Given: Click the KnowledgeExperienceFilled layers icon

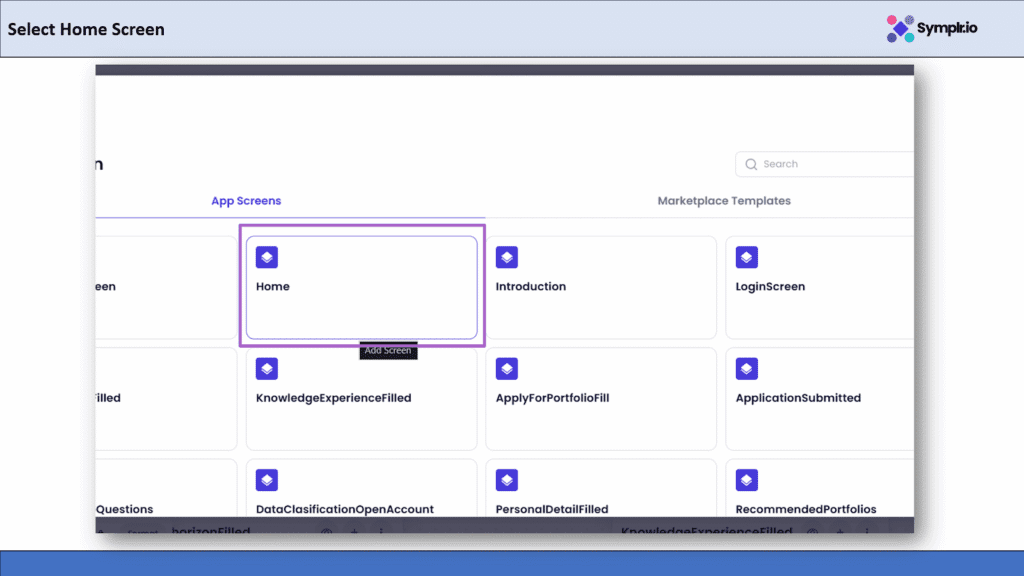Looking at the screenshot, I should (x=267, y=369).
